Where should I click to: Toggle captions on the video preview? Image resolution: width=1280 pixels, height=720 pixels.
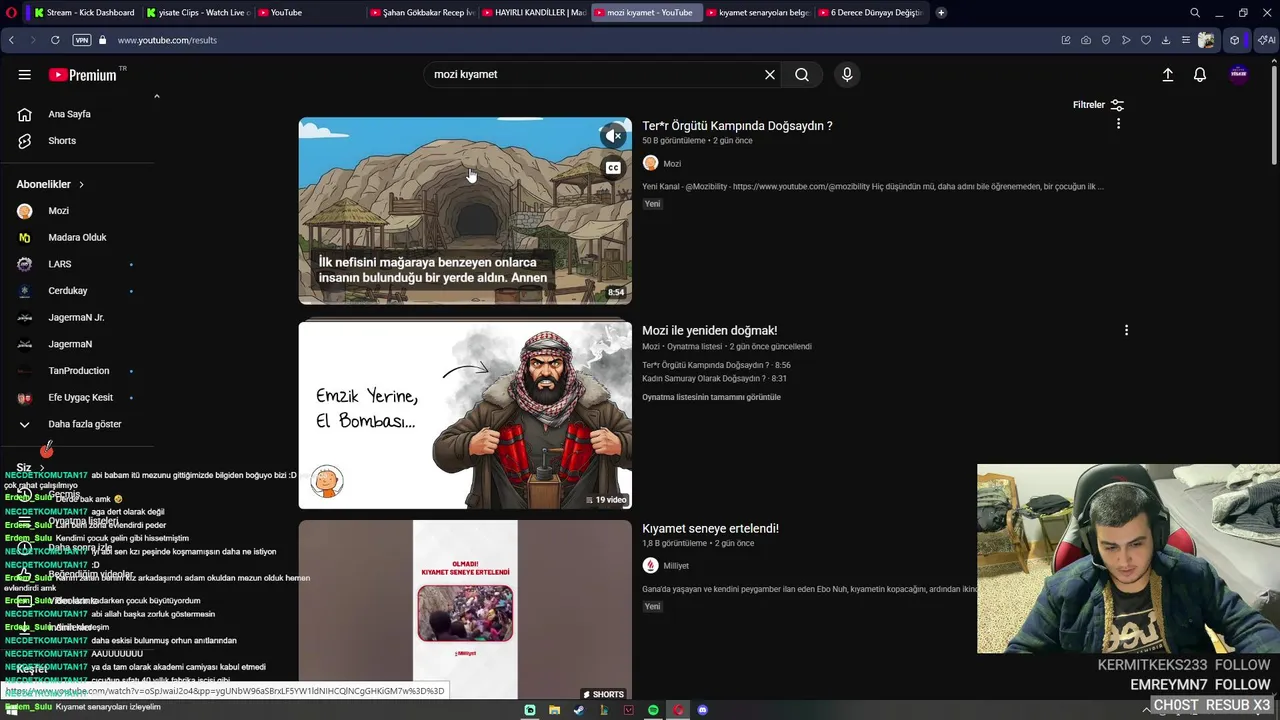(613, 168)
